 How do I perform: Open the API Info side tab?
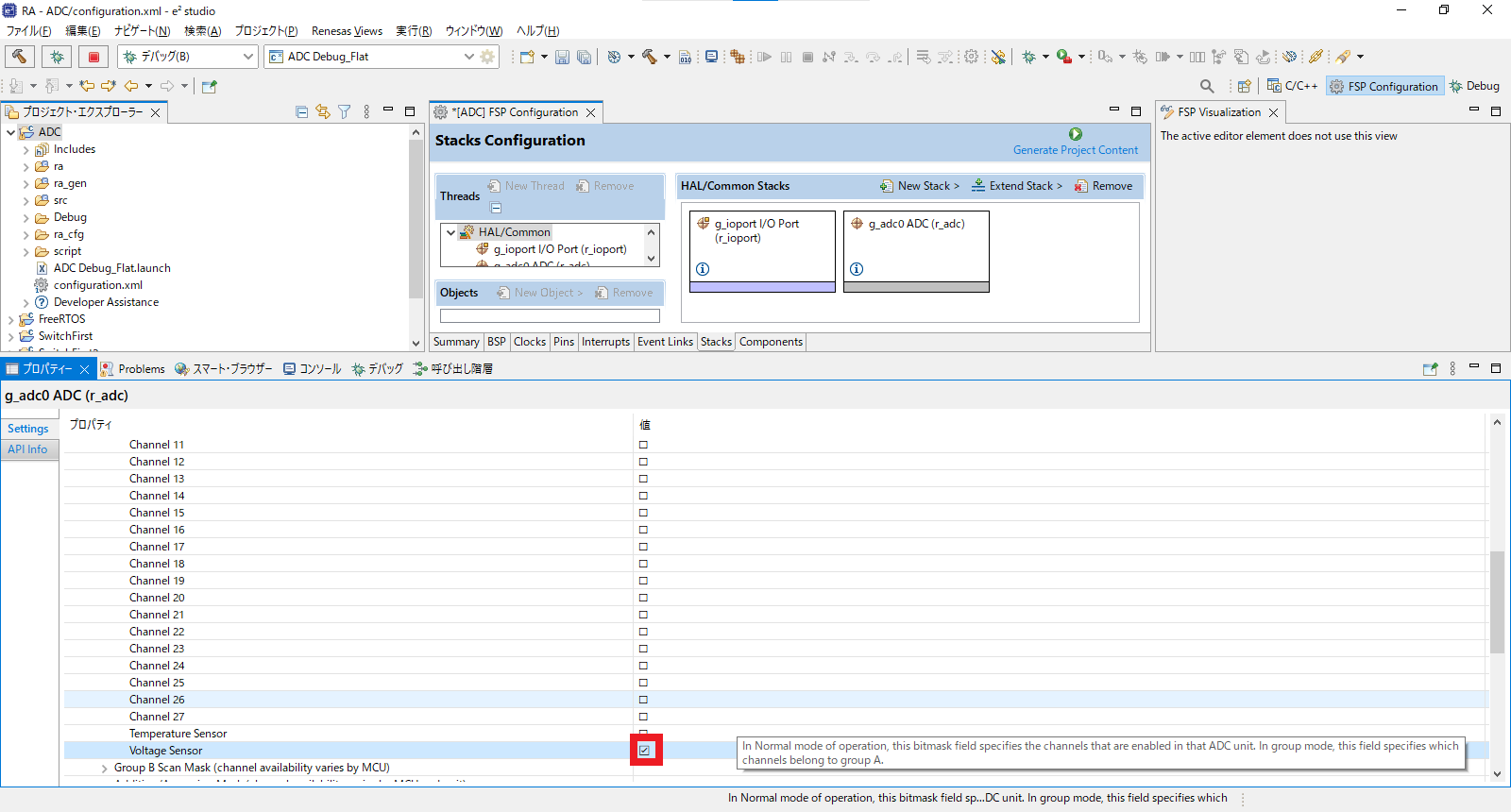27,449
